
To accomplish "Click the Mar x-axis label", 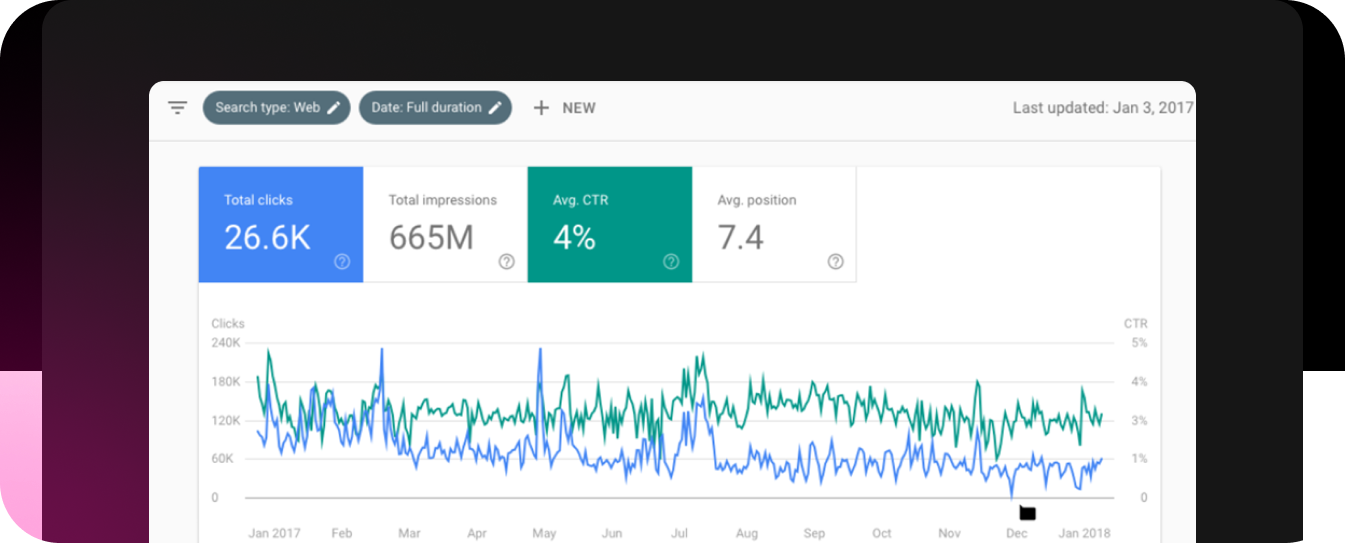I will [x=409, y=534].
